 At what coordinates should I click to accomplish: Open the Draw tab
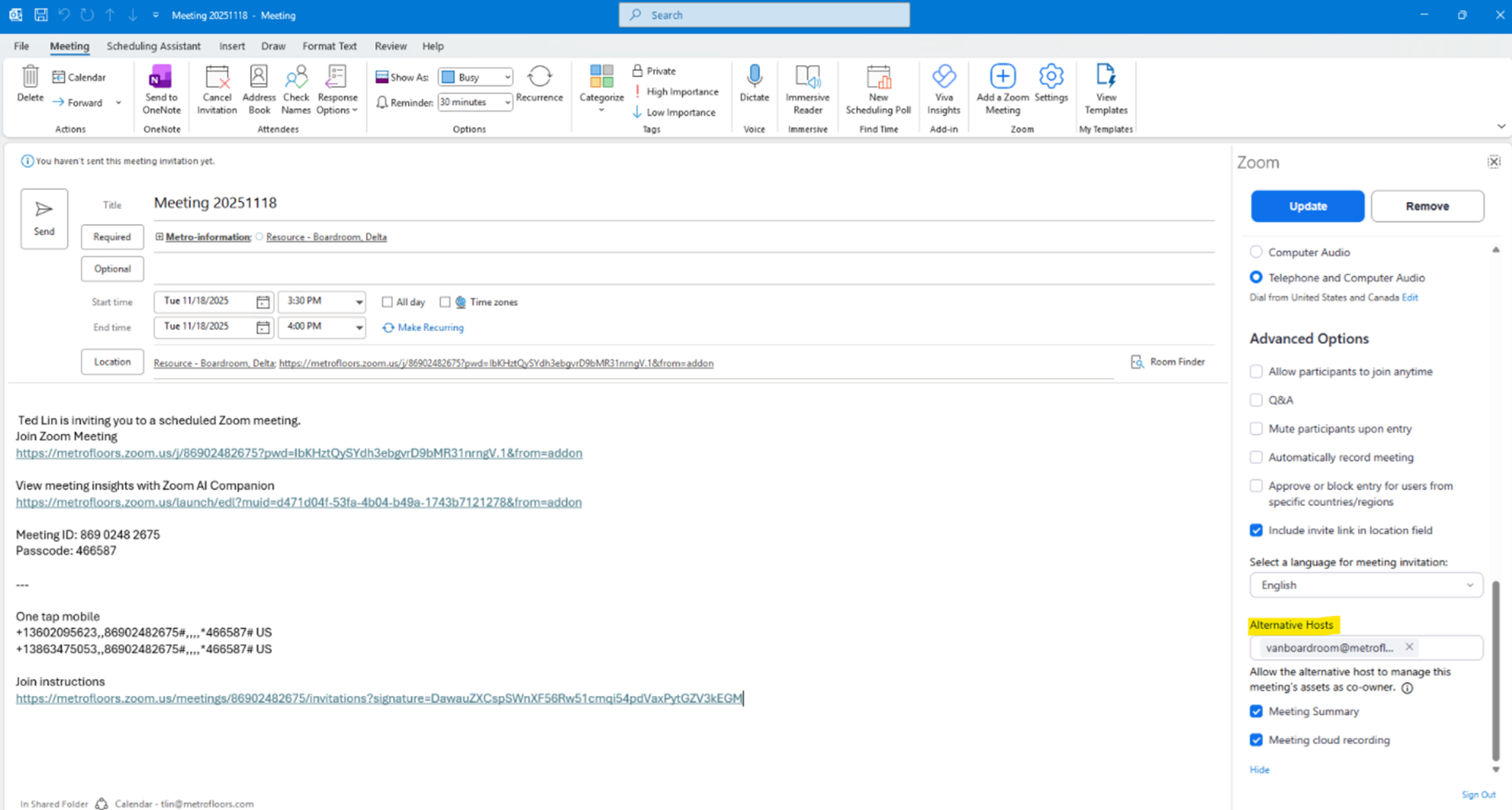(273, 47)
